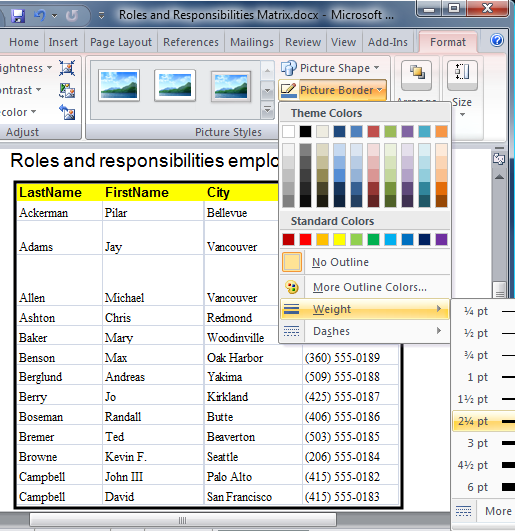Viewport: 515px width, 531px height.
Task: Click the horizontal scrollbar thumb
Action: (x=183, y=520)
